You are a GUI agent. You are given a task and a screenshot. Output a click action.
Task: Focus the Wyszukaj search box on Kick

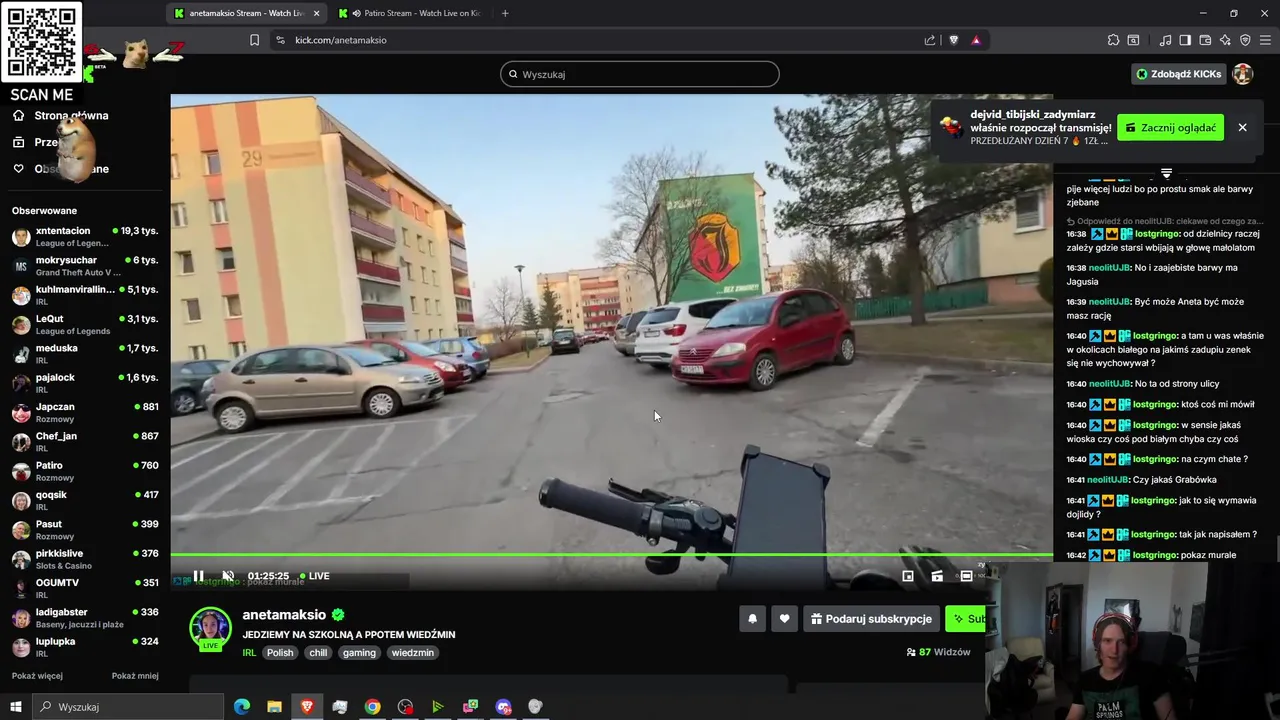[640, 74]
